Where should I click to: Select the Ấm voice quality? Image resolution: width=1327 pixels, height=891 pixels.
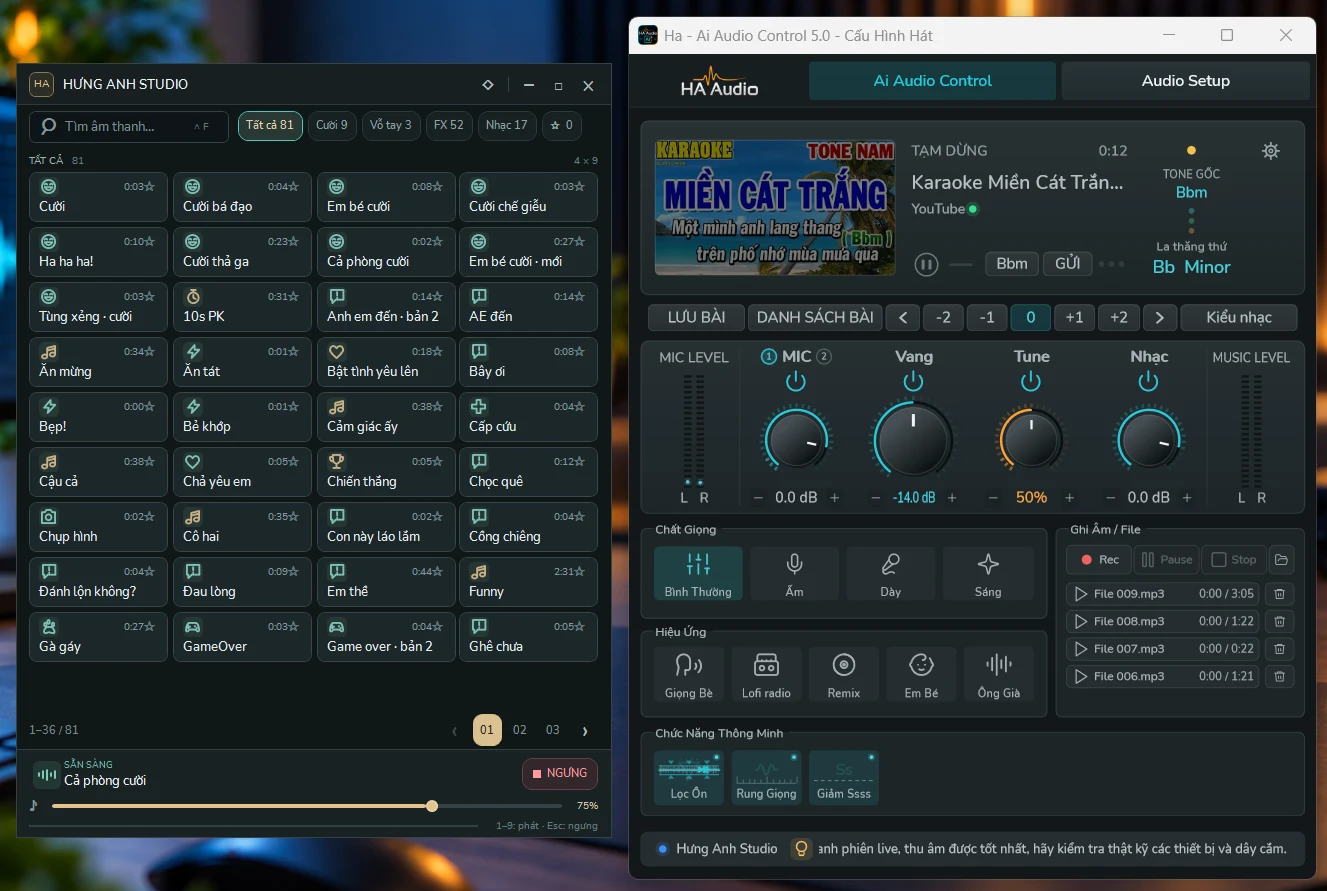[x=794, y=573]
